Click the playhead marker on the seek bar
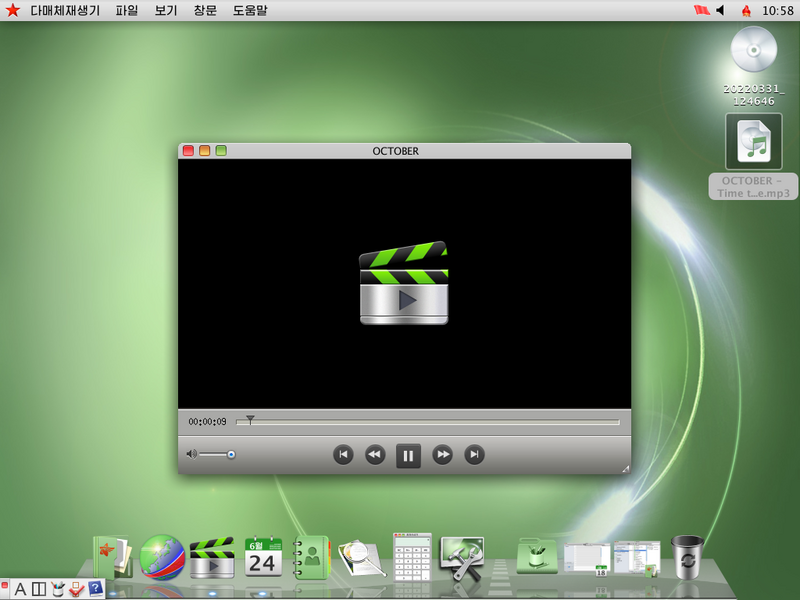Screen dimensions: 800x600 tap(250, 420)
